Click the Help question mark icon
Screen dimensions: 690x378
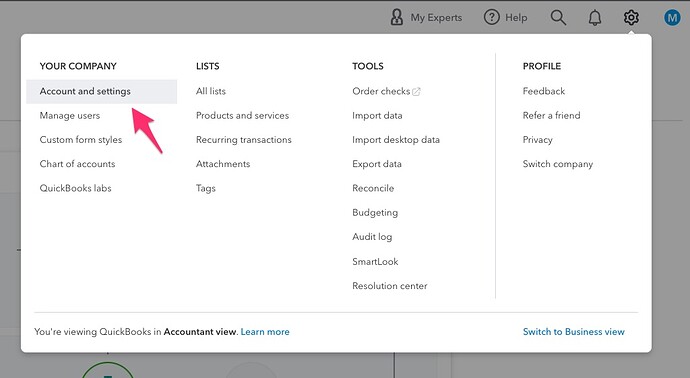[x=491, y=18]
